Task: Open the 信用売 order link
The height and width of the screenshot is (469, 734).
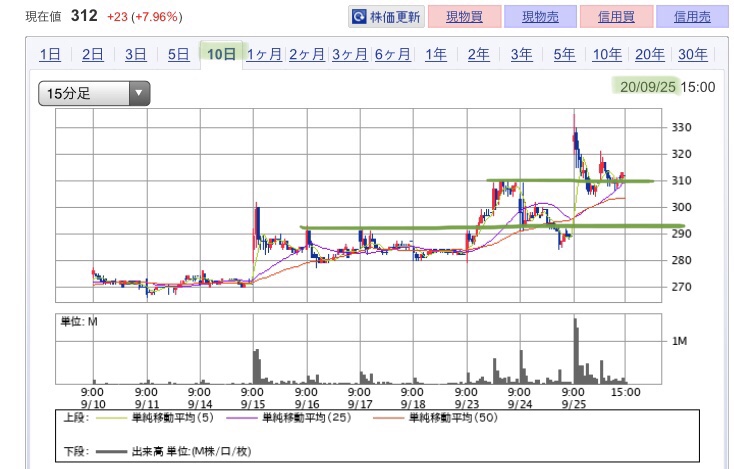Action: coord(692,17)
